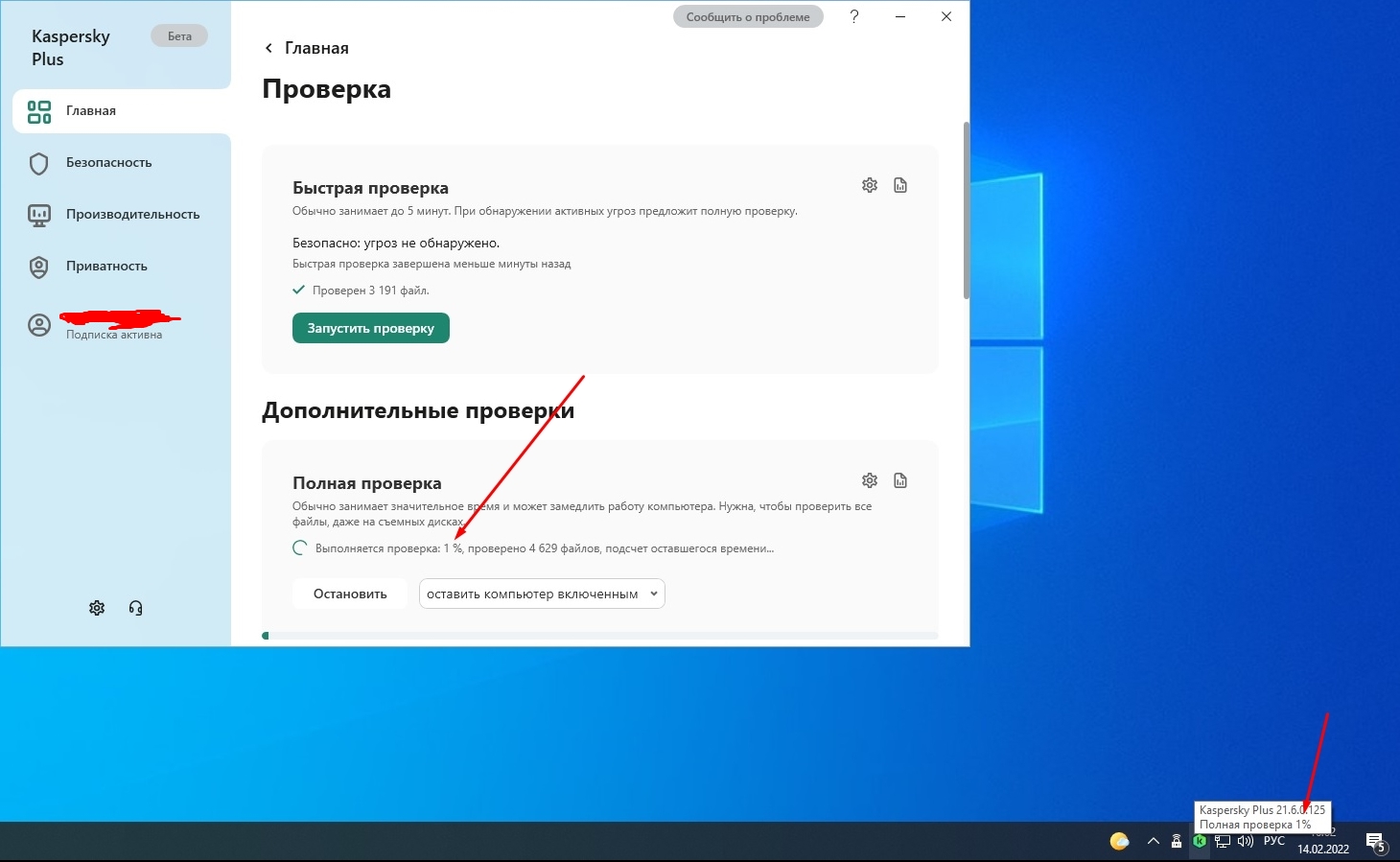Switch the РУС input language indicator
Screen dimensions: 1400x862
click(1274, 841)
